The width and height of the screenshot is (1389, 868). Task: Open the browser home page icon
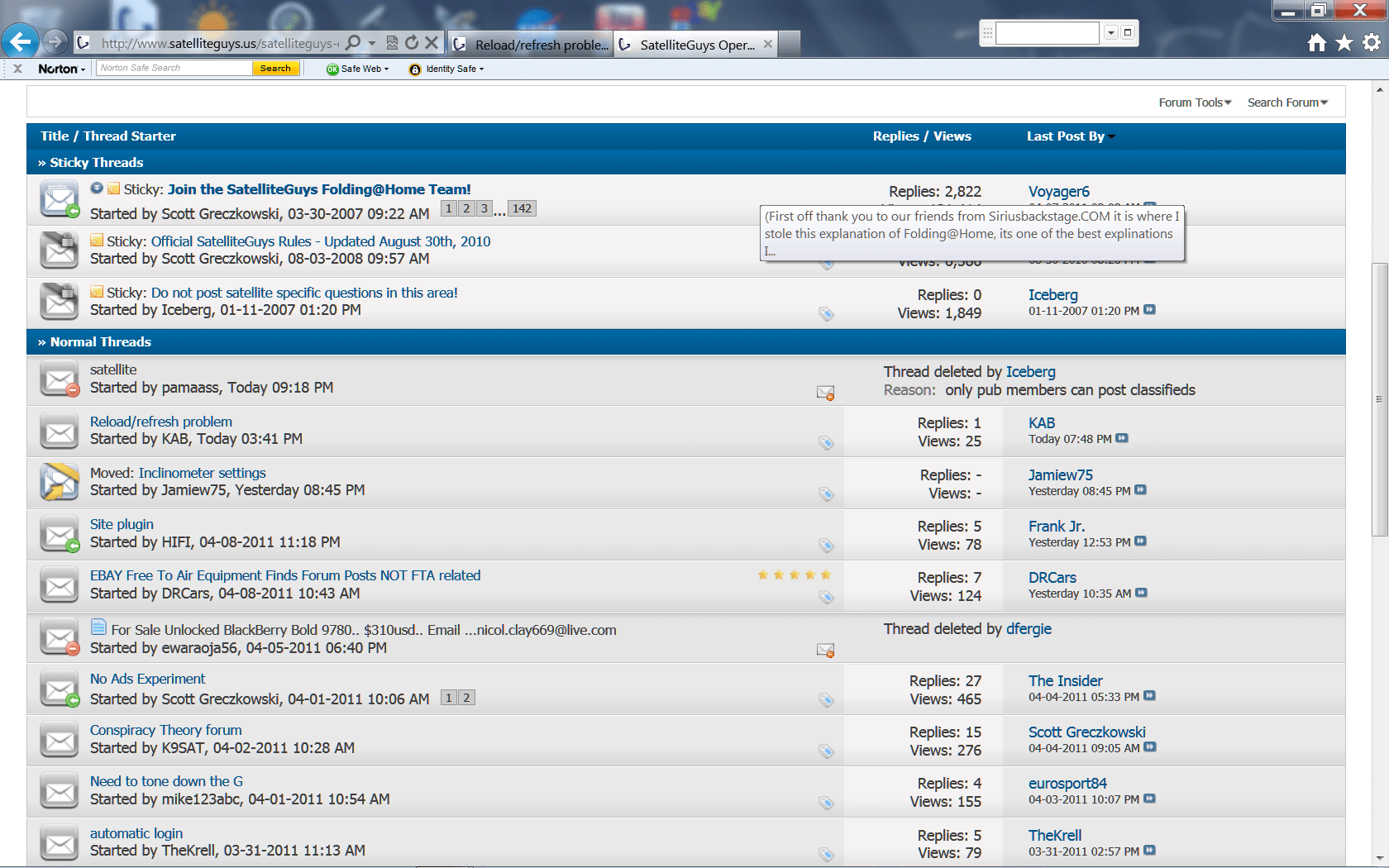1317,42
